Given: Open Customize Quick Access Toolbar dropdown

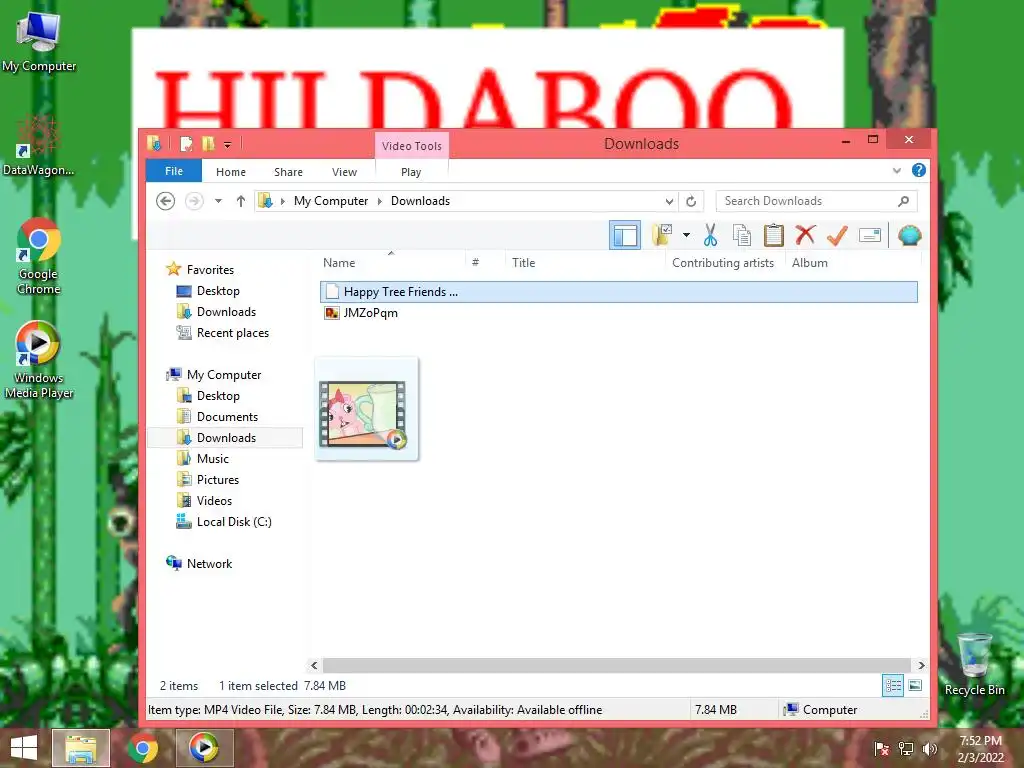Looking at the screenshot, I should coord(227,144).
